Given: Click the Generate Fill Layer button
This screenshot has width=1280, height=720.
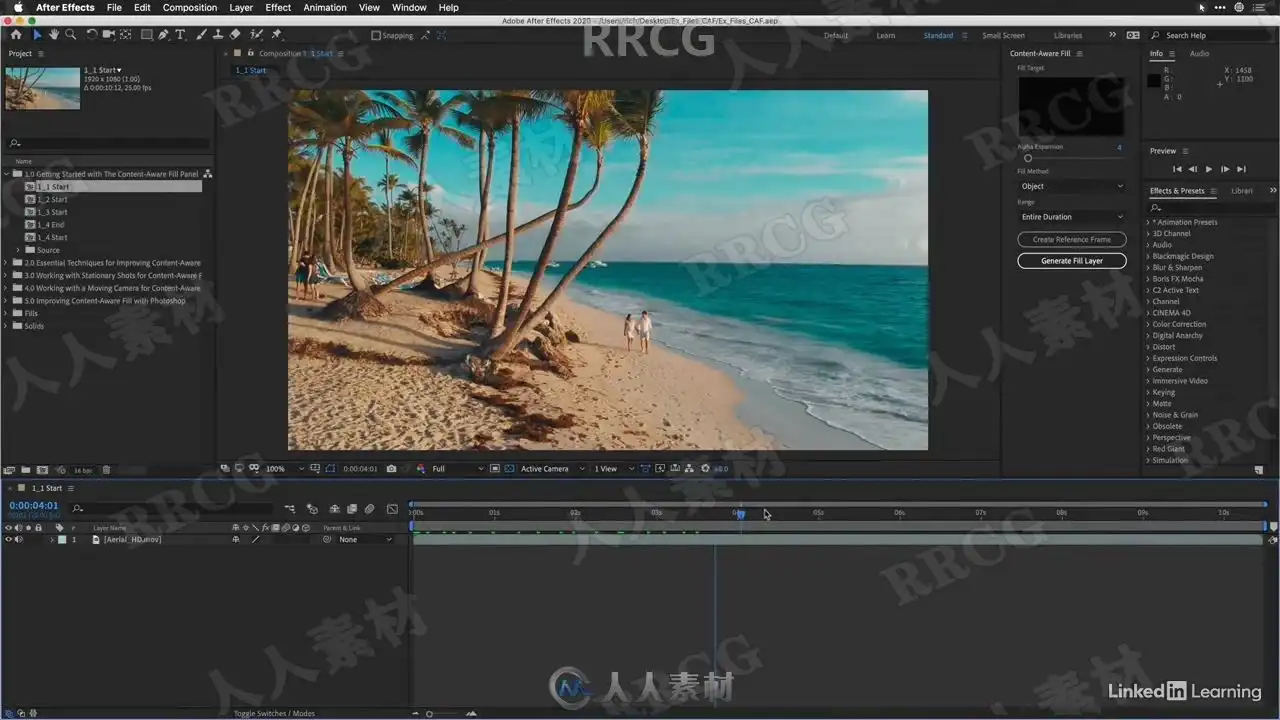Looking at the screenshot, I should 1071,261.
